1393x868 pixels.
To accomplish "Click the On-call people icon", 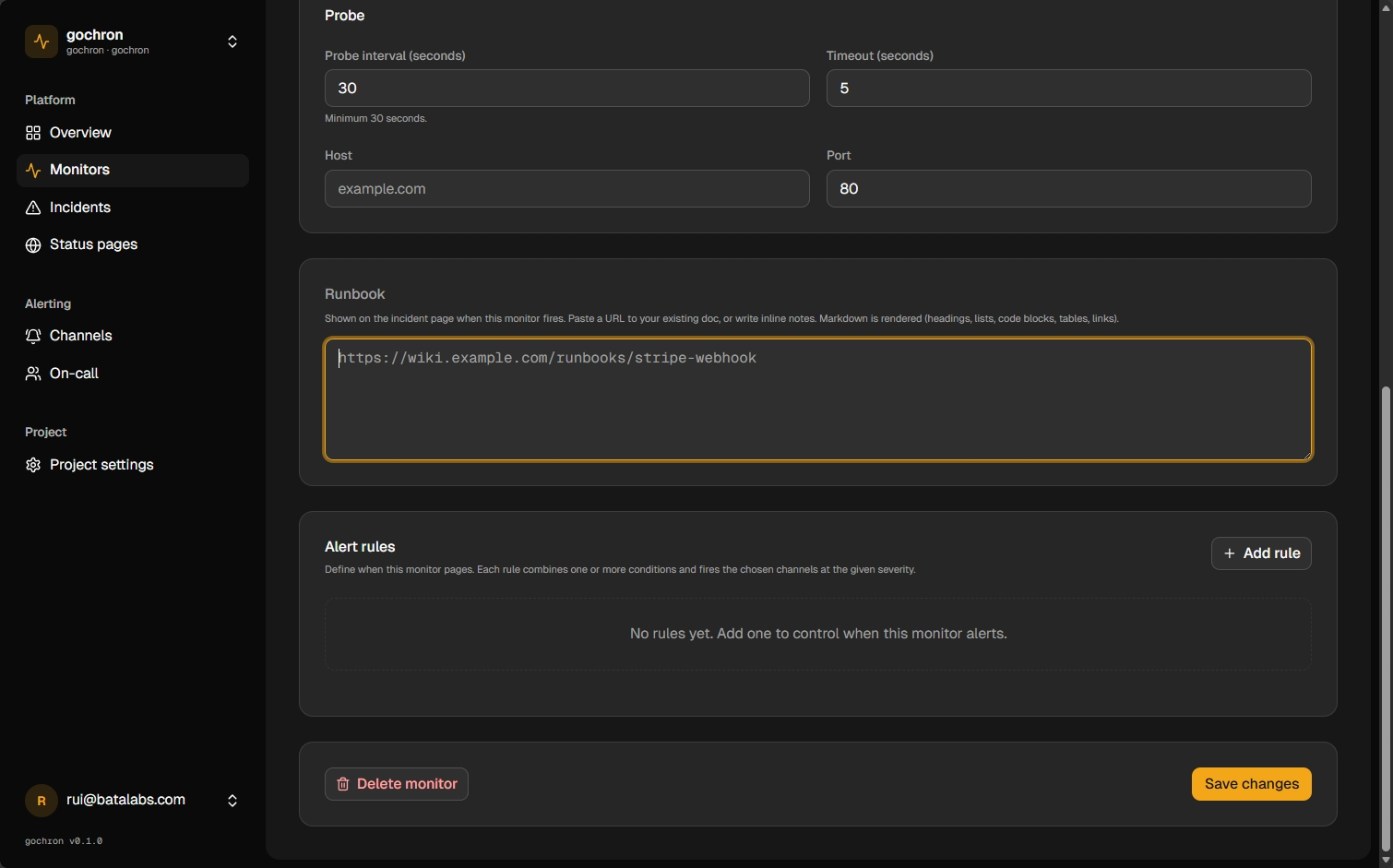I will (x=33, y=374).
